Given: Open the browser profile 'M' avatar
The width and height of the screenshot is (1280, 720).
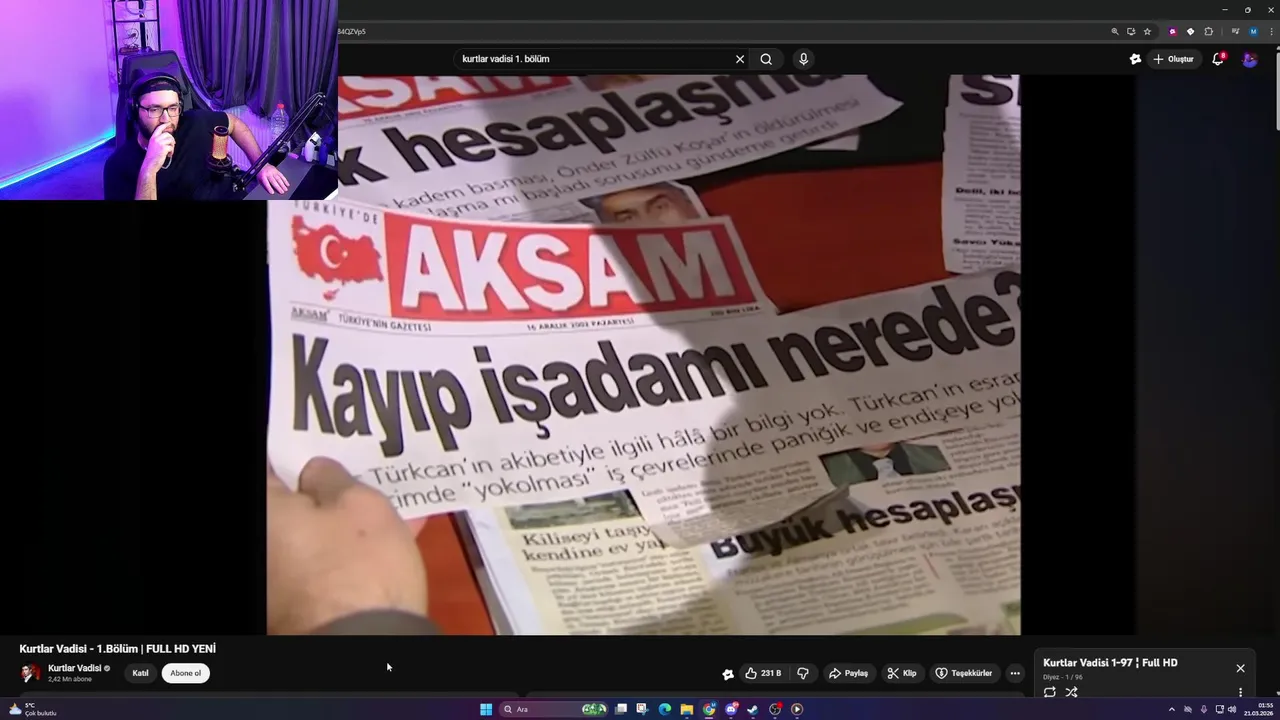Looking at the screenshot, I should pyautogui.click(x=1253, y=31).
